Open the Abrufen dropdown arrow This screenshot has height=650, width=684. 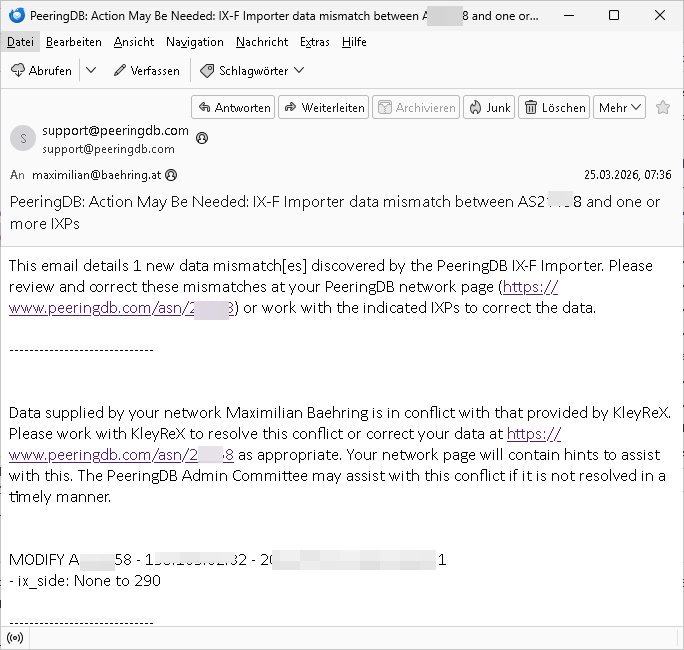[x=90, y=70]
